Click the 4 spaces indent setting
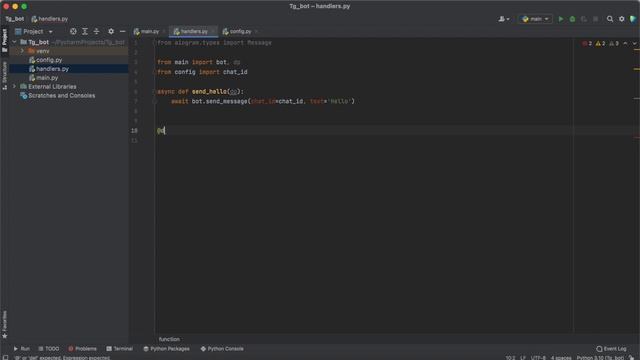This screenshot has height=360, width=640. click(561, 358)
